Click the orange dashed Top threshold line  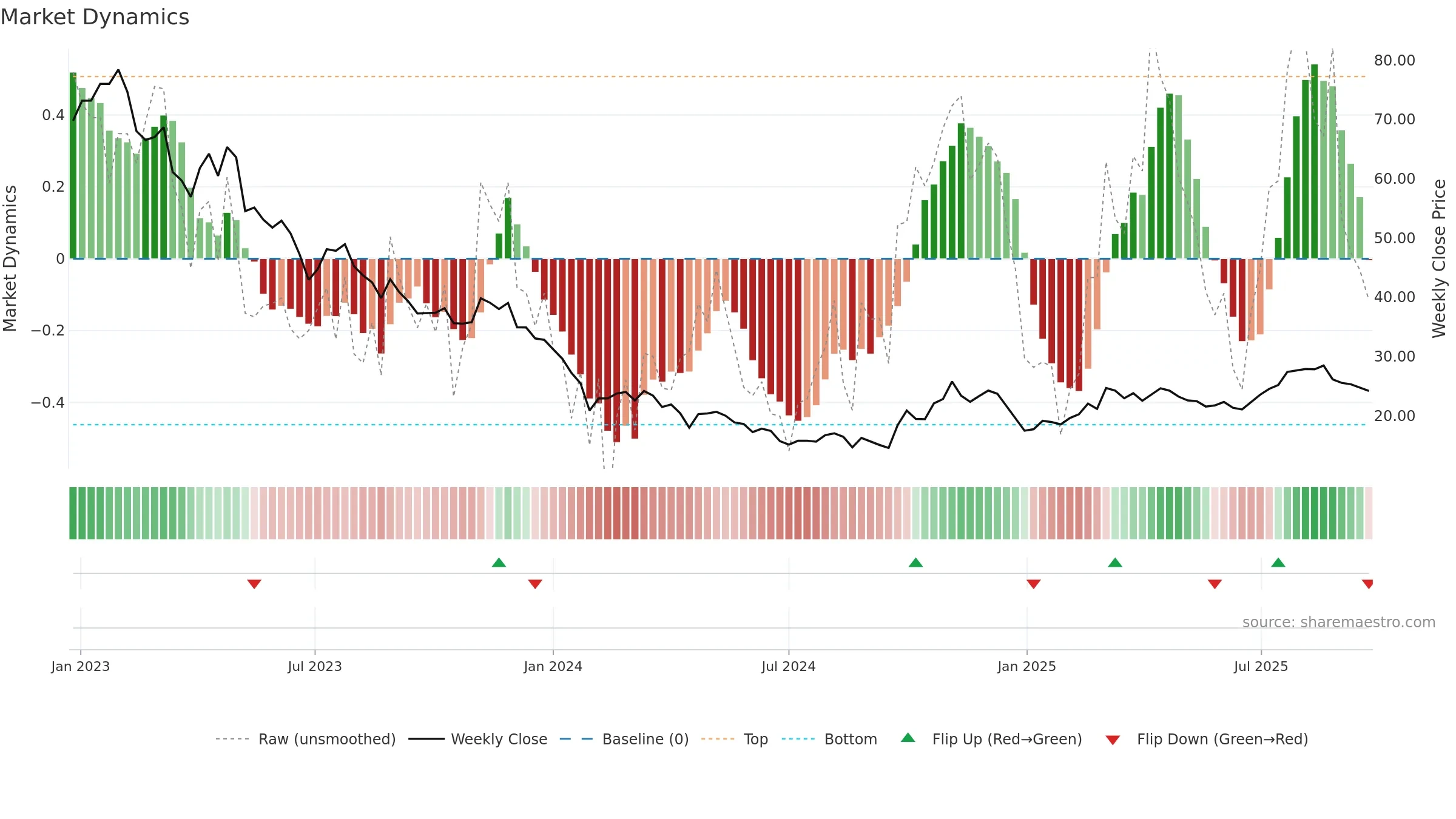click(x=719, y=76)
